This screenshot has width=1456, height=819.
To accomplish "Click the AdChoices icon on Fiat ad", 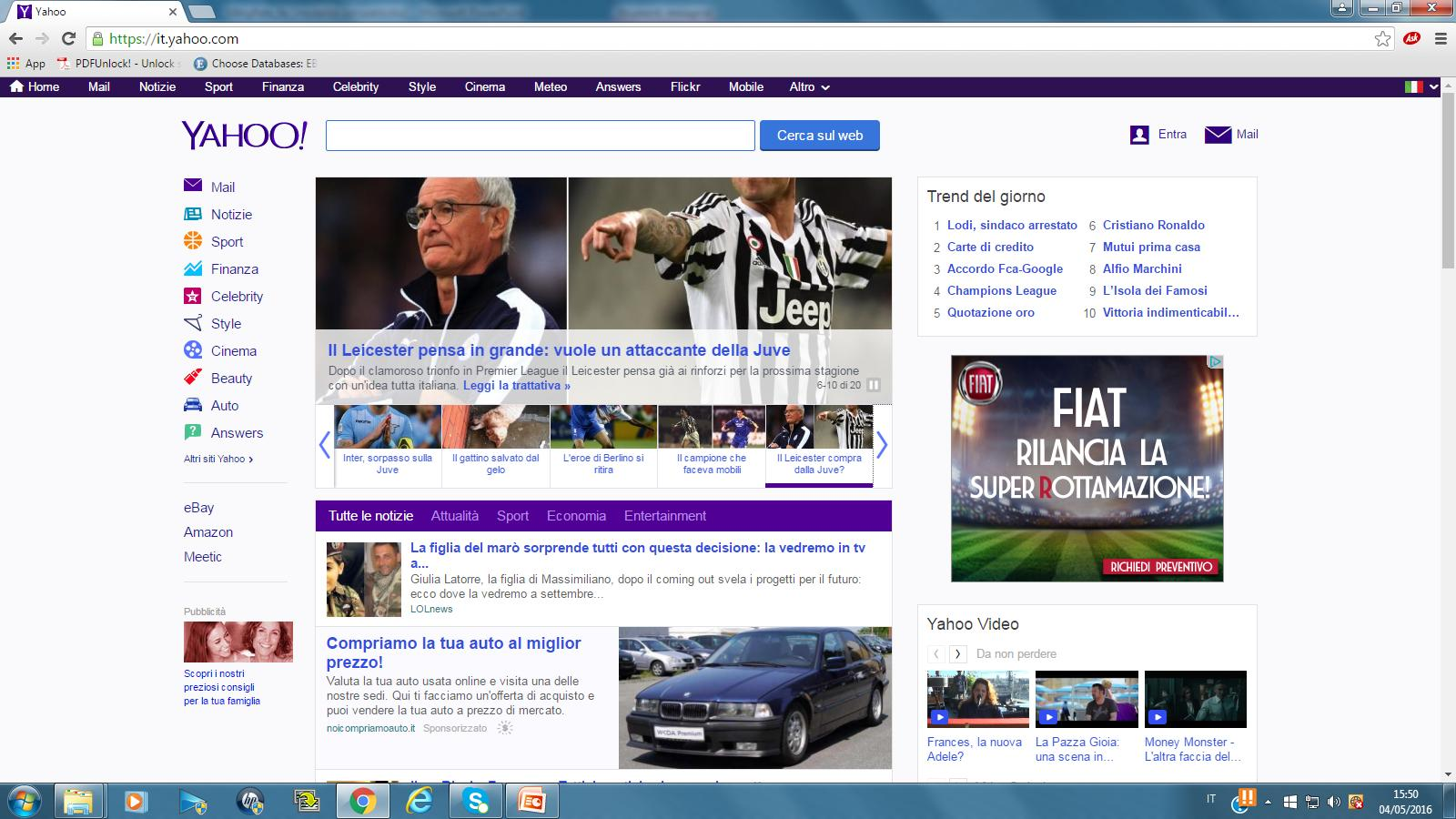I will click(x=1215, y=362).
